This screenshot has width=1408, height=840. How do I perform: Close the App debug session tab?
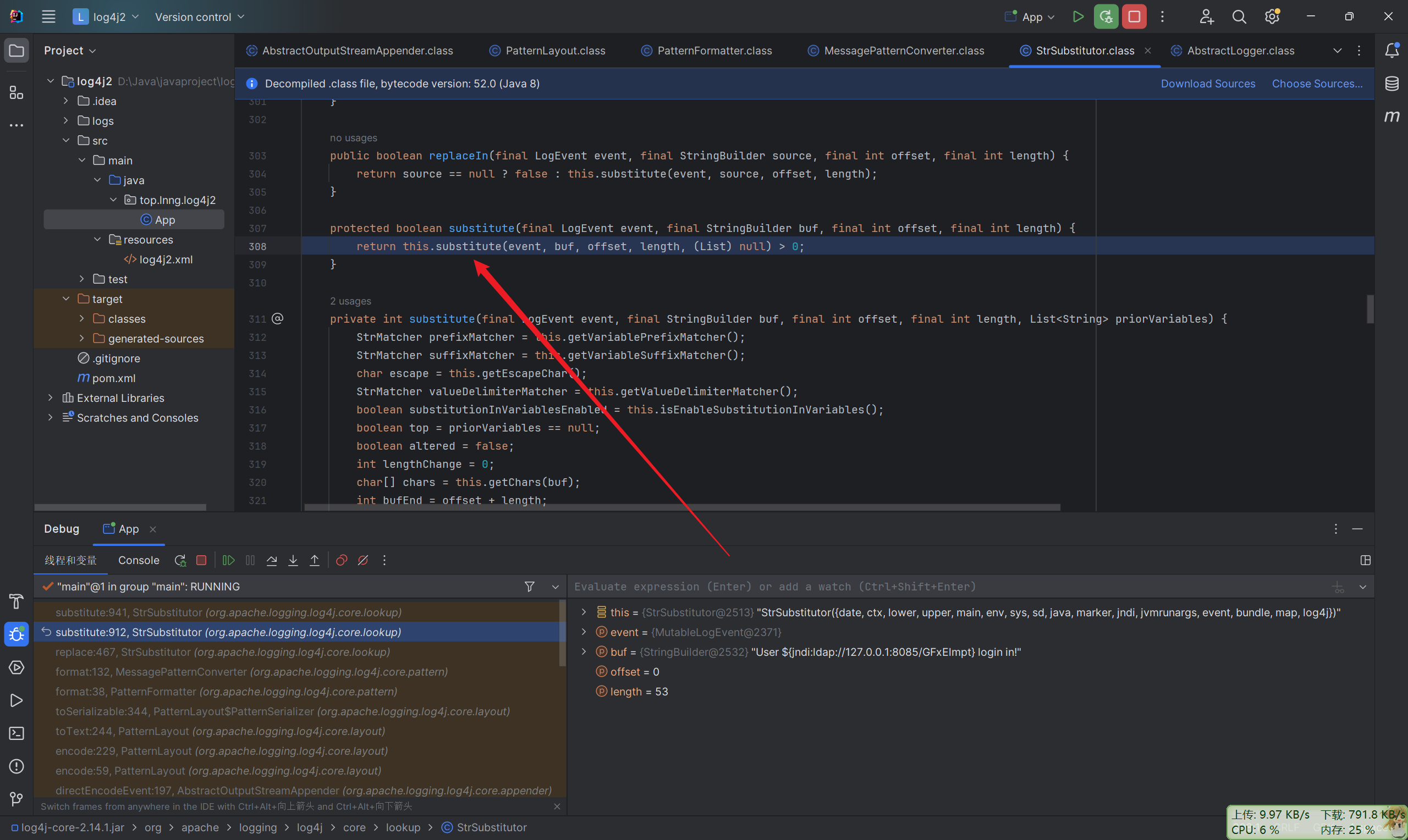click(x=152, y=529)
